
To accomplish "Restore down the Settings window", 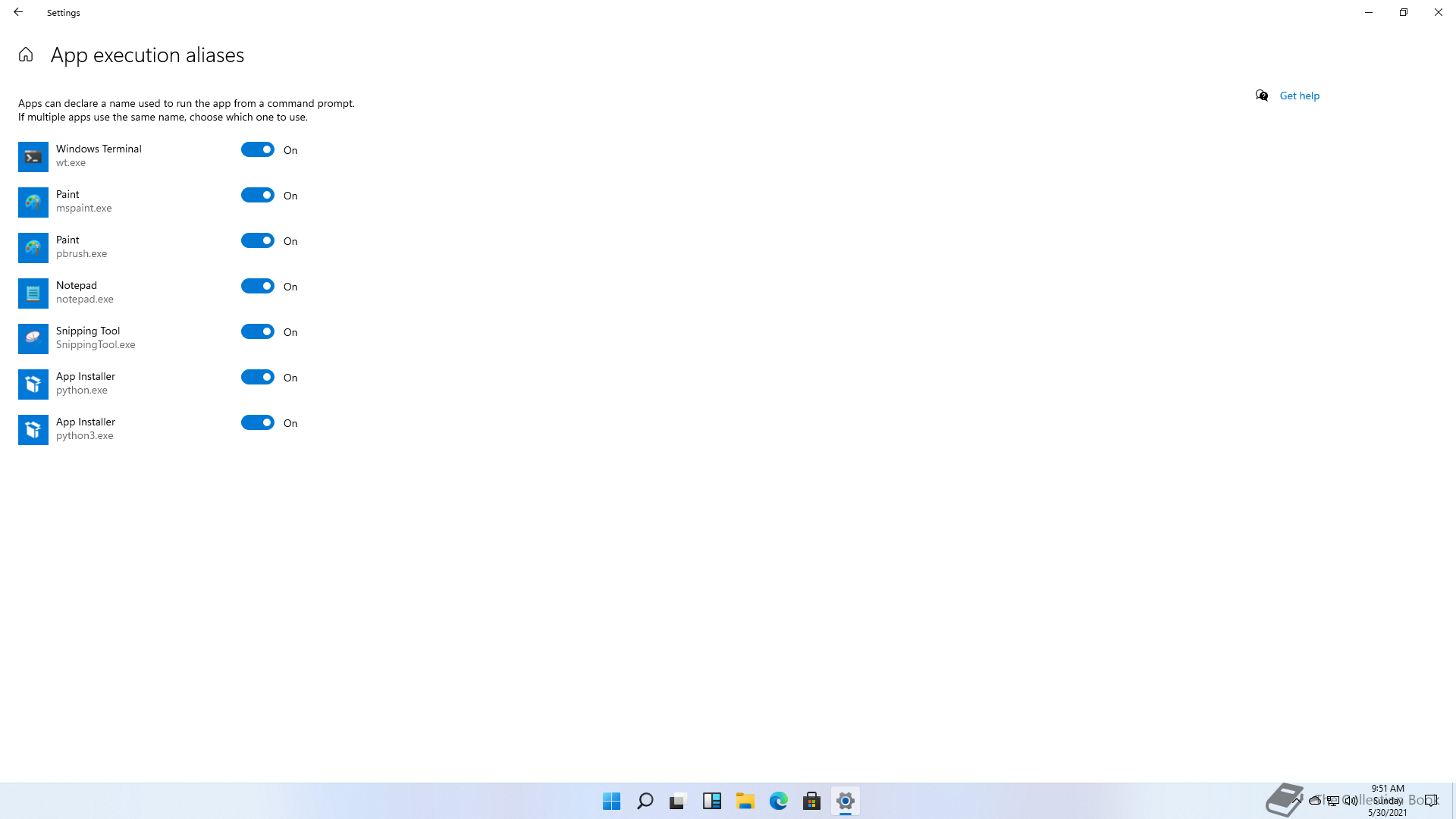I will [1404, 12].
